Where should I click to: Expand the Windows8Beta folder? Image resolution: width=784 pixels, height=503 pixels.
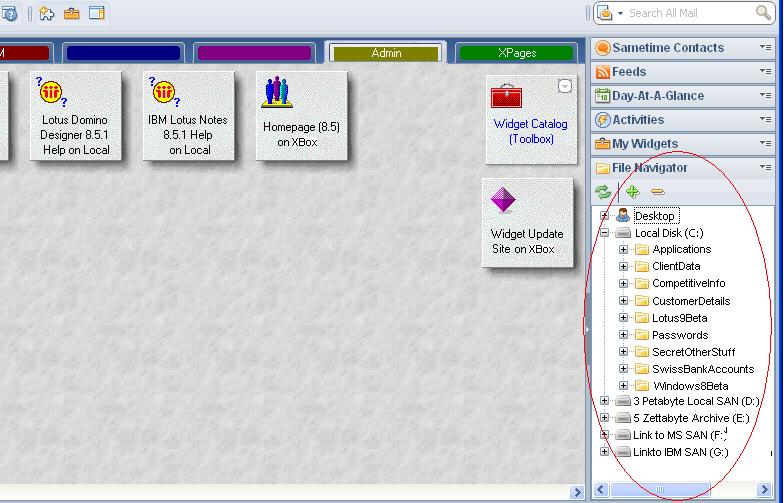(x=623, y=386)
